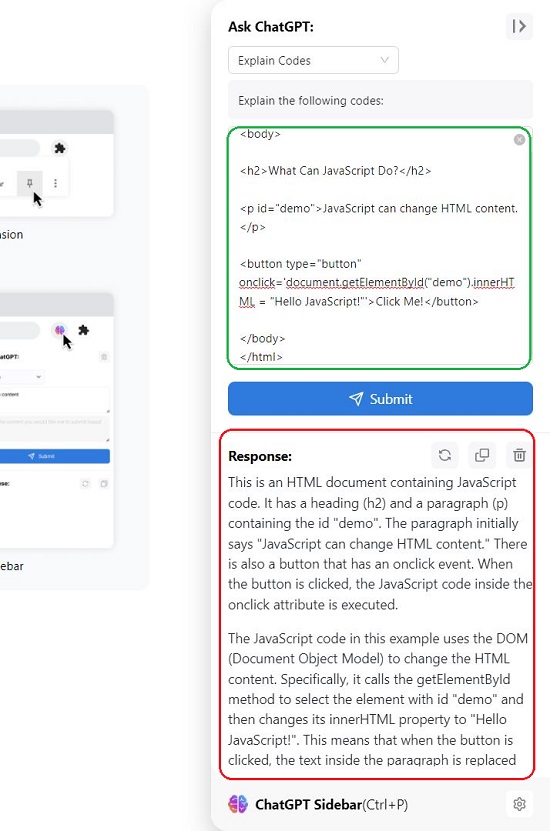Click the ChatGPT Sidebar(Ctrl+P) label

332,805
